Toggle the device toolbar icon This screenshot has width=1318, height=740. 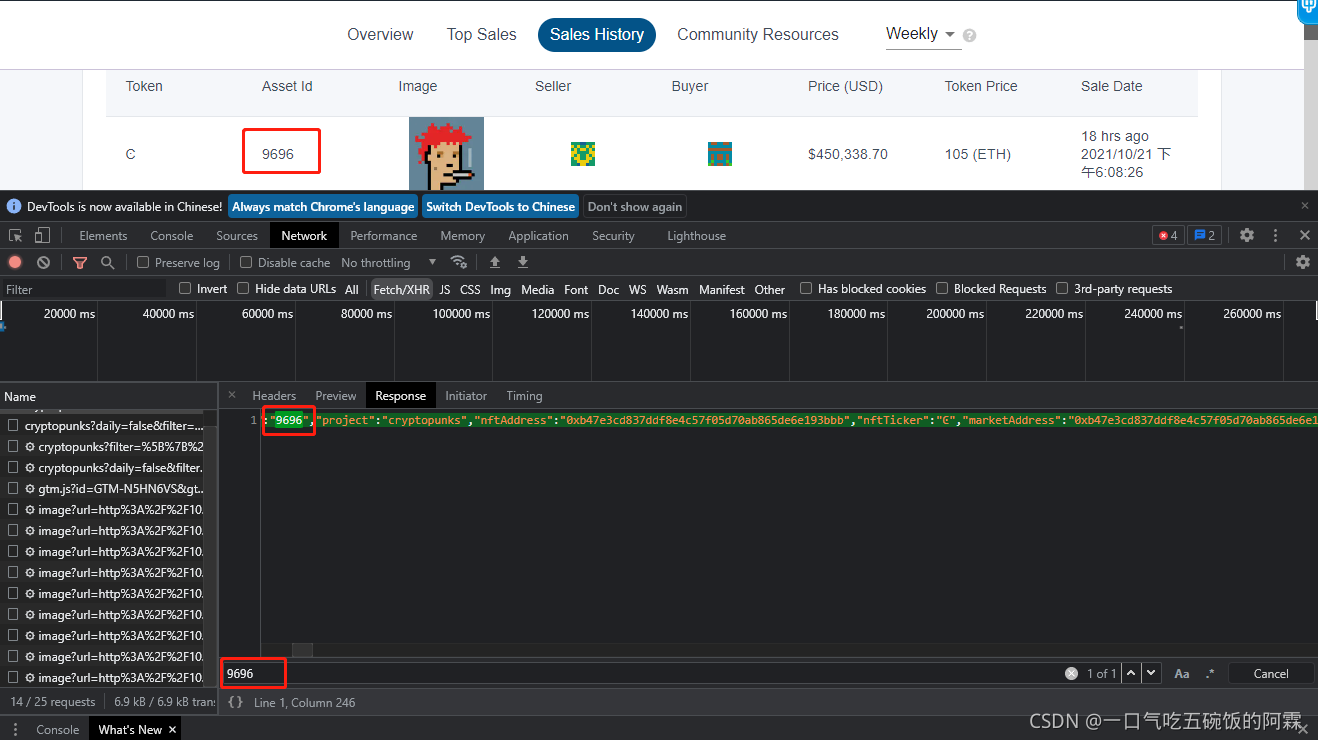pos(42,236)
